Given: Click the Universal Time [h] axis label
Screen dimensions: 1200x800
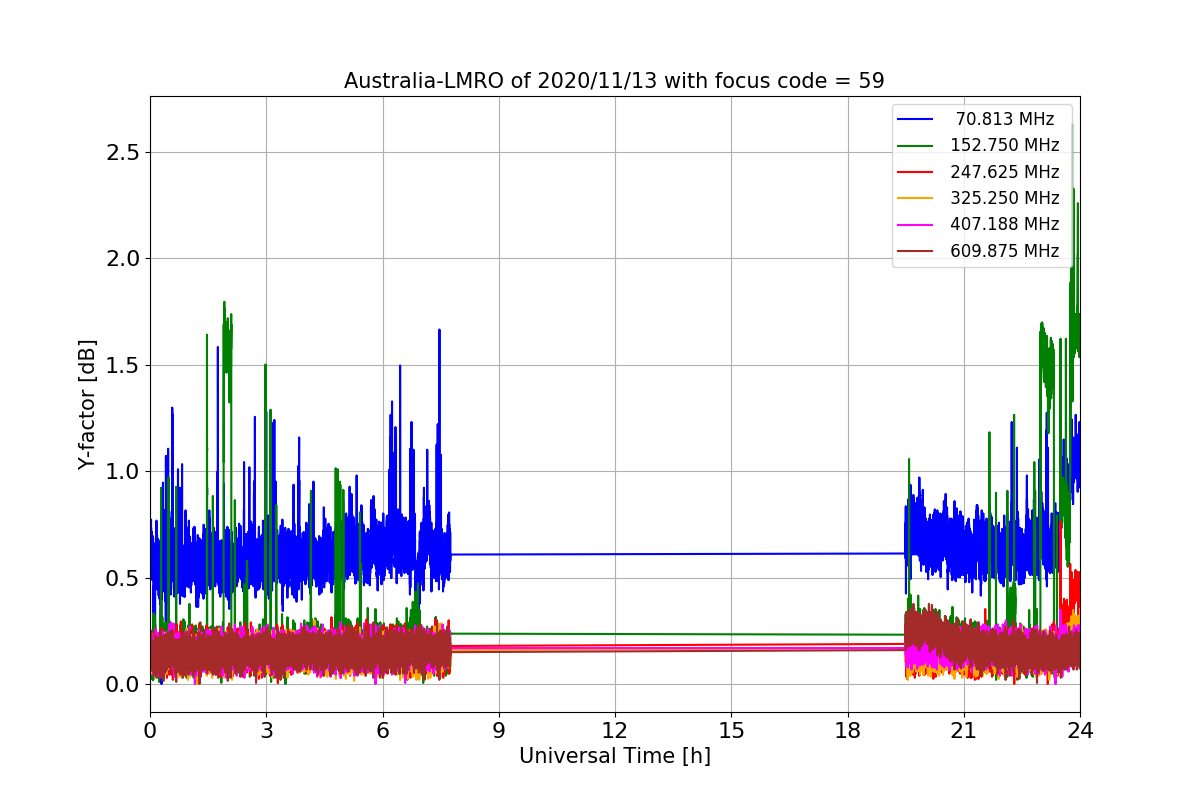Looking at the screenshot, I should (615, 757).
